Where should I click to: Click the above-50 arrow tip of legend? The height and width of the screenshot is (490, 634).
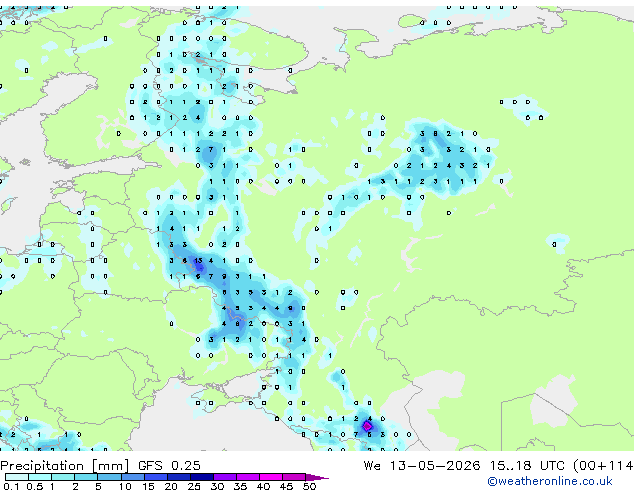(317, 477)
